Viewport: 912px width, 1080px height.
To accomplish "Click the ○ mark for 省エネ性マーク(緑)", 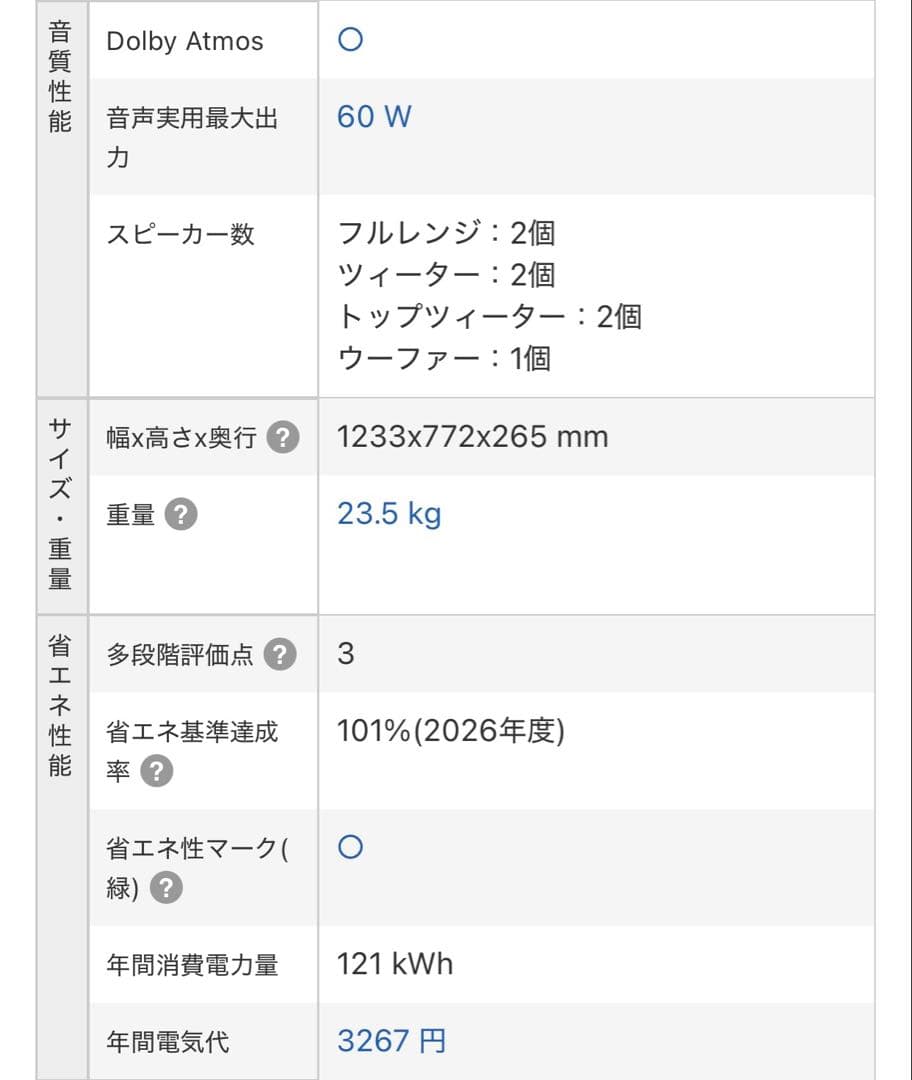I will pos(349,846).
